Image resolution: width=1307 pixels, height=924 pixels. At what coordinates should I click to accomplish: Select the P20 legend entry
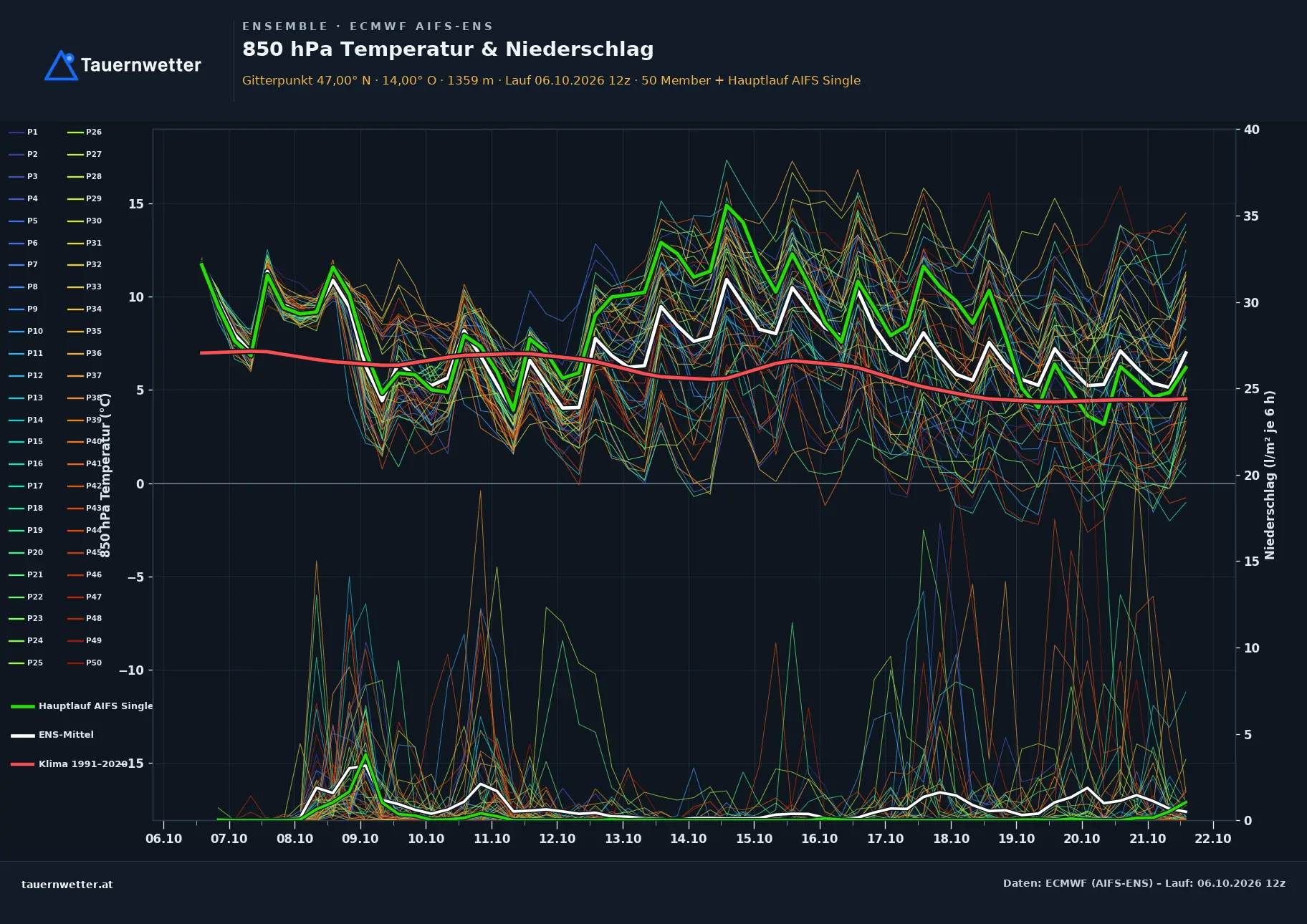(26, 552)
